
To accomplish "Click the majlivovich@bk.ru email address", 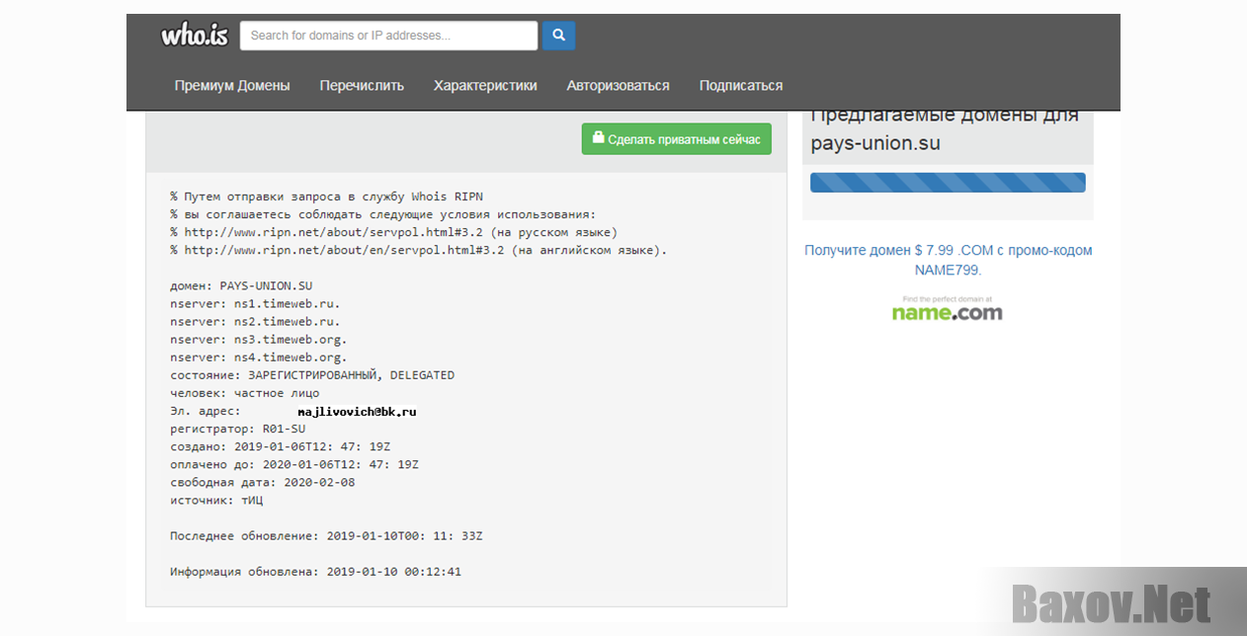I will coord(357,412).
